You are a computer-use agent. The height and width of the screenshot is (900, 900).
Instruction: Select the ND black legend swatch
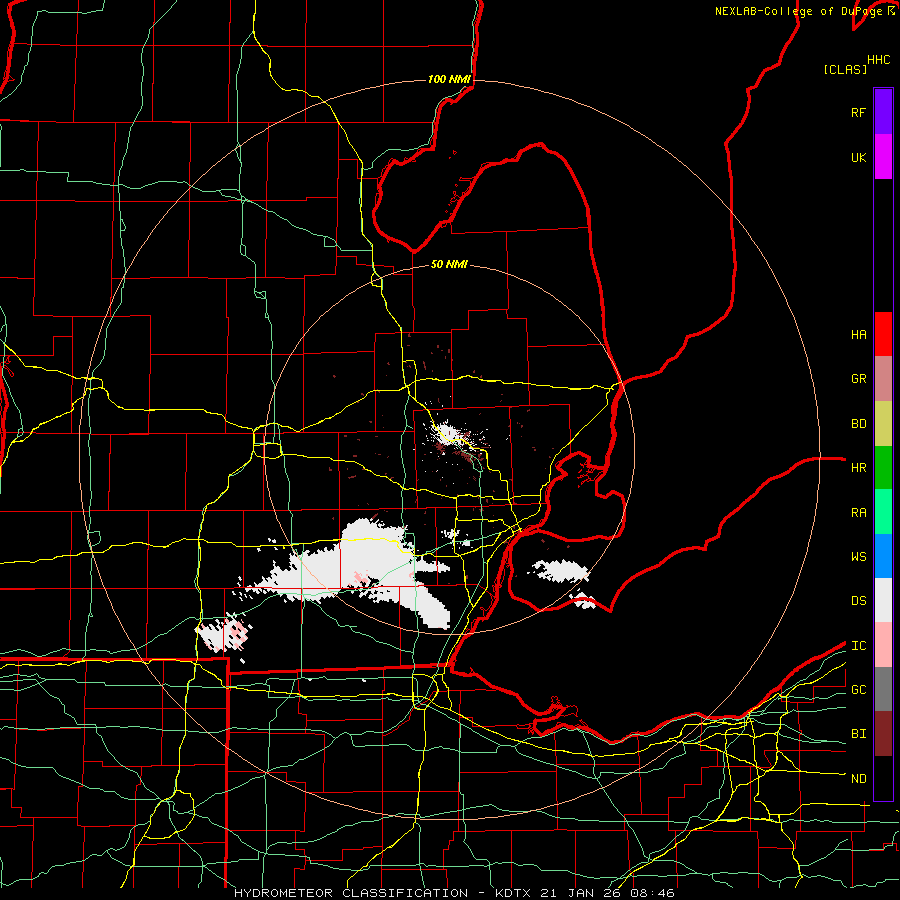coord(883,778)
